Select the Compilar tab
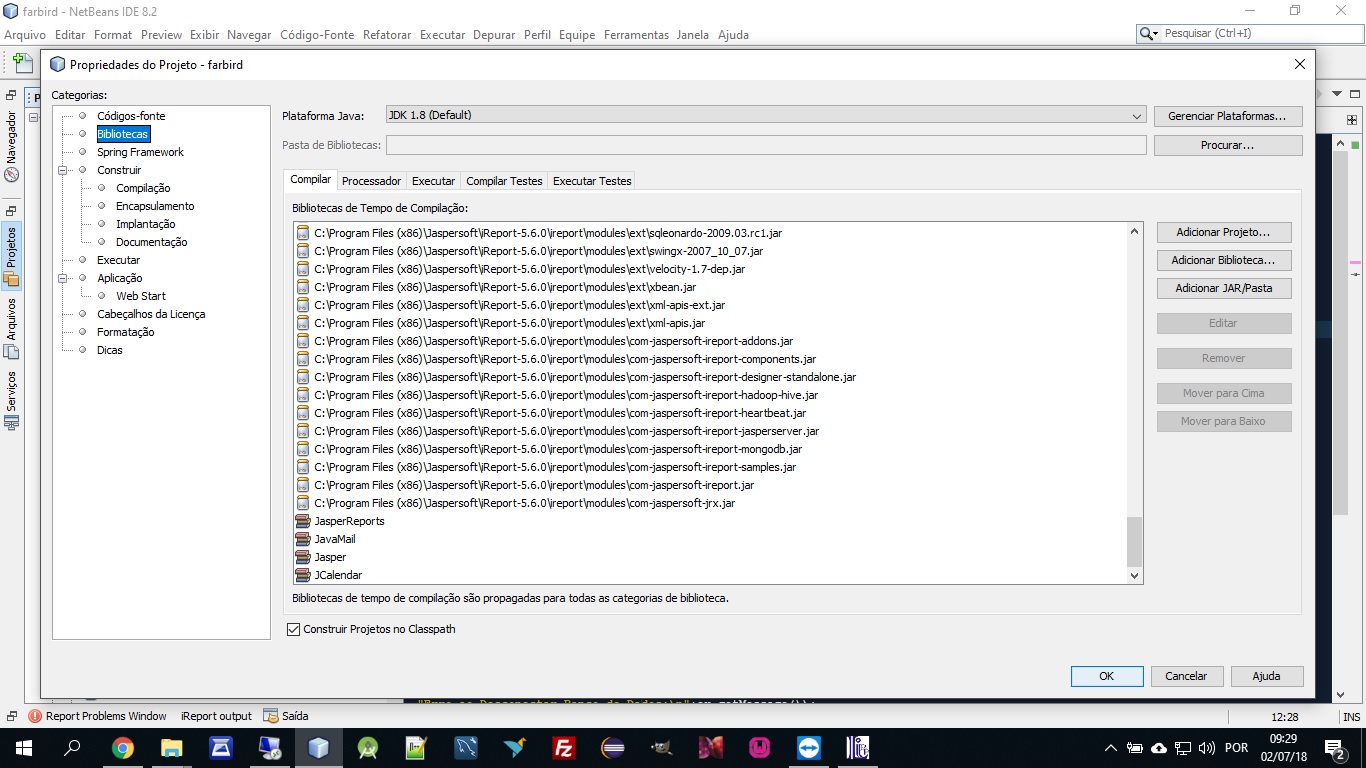1366x768 pixels. 310,180
